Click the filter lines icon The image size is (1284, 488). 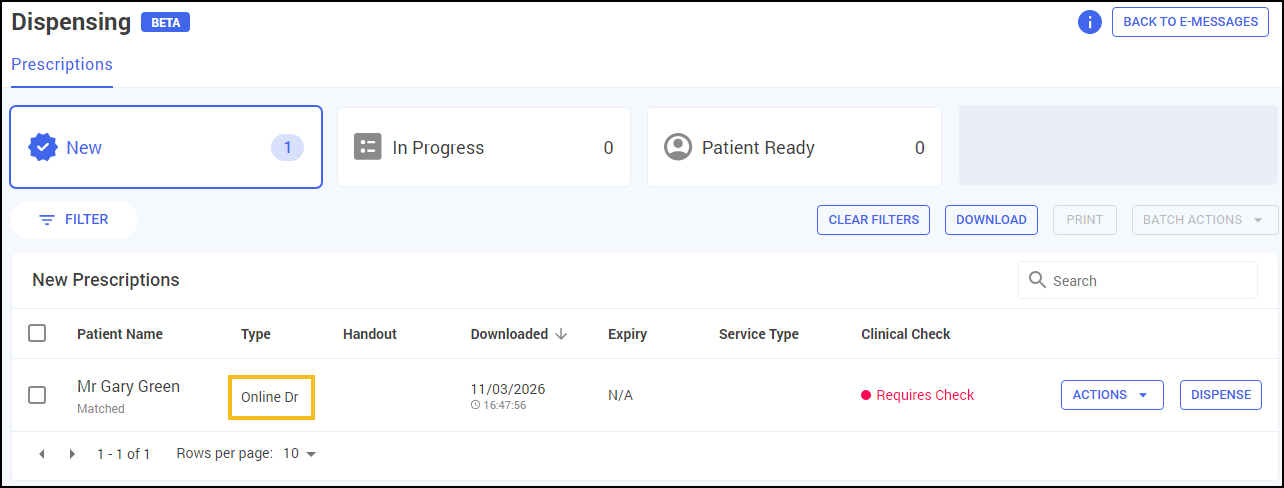pos(46,220)
